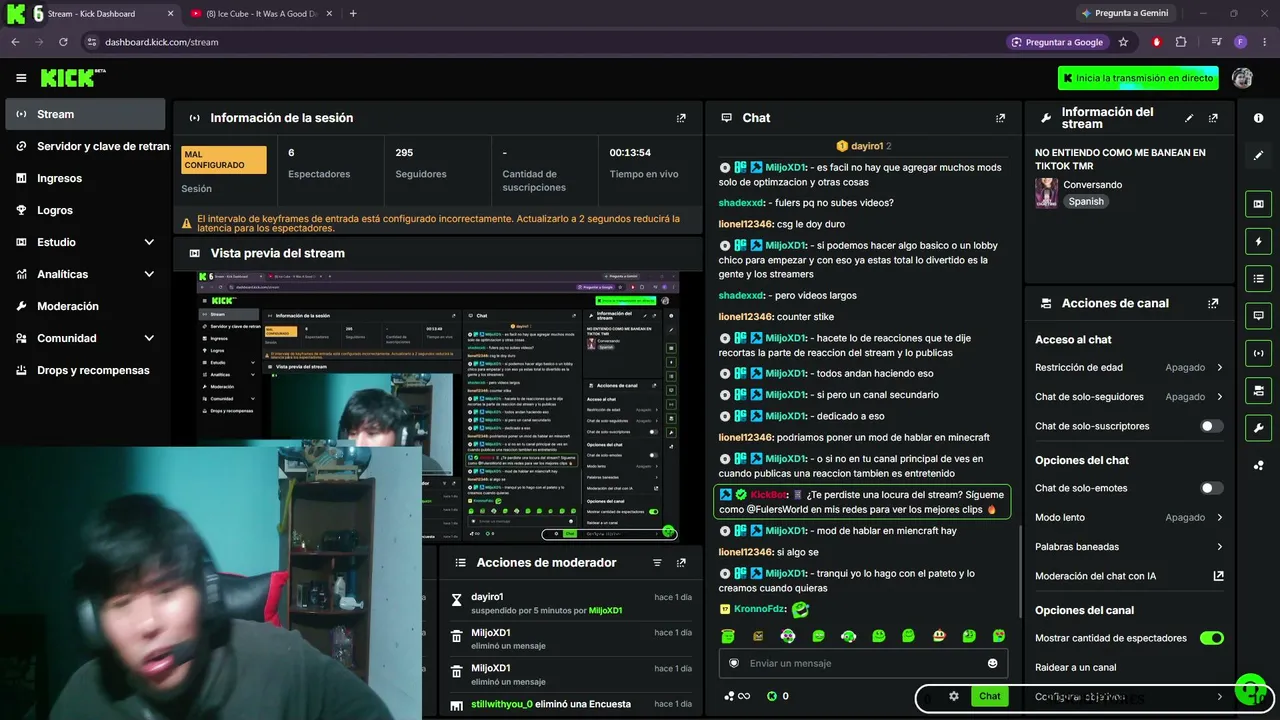Toggle session info broadcast icon in right sidebar

[x=1258, y=353]
